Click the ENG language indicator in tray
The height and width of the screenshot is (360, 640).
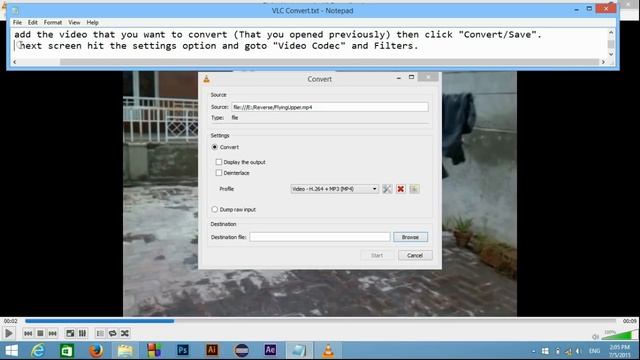coord(594,351)
